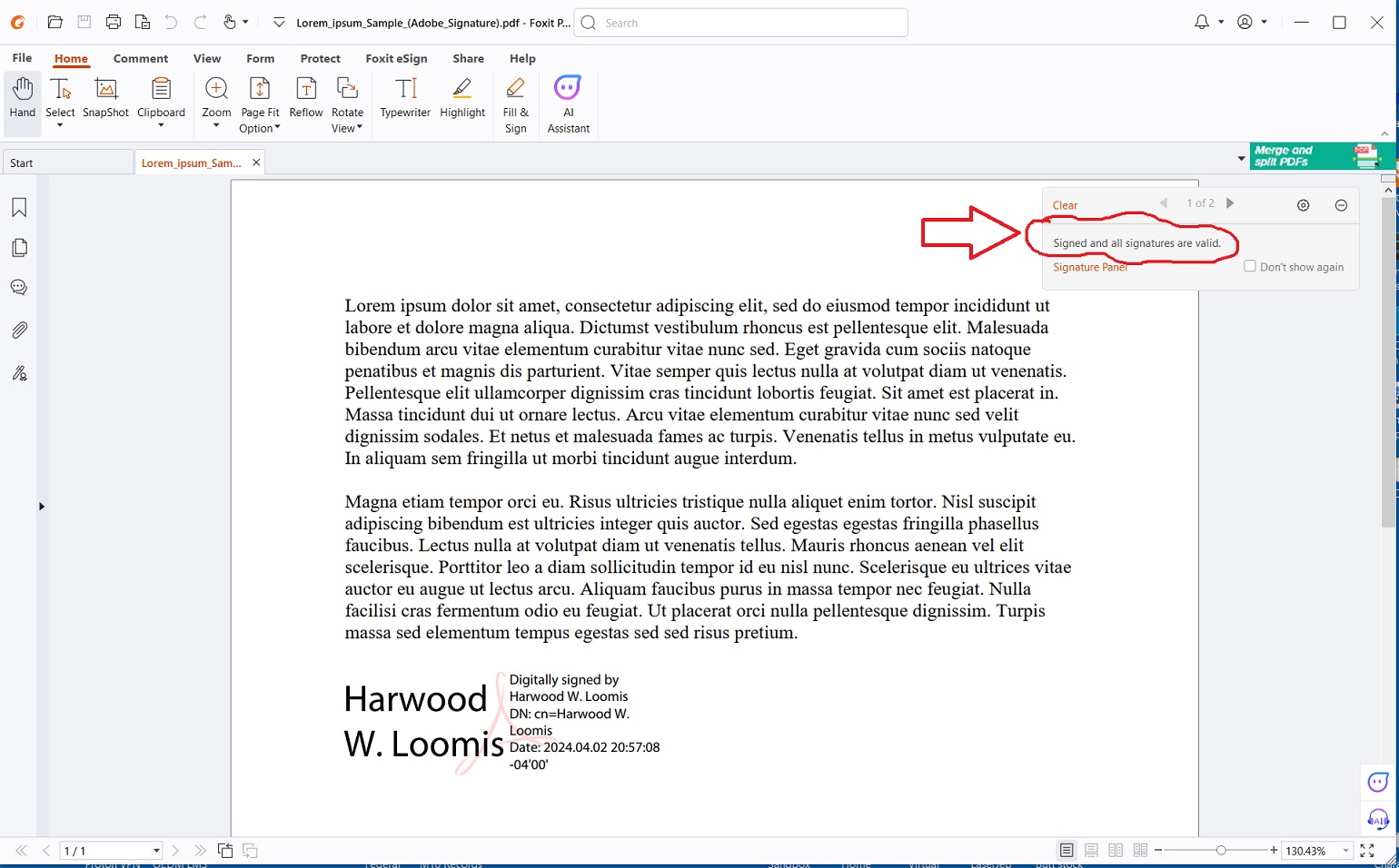Open the Protect ribbon tab
Image resolution: width=1399 pixels, height=868 pixels.
(320, 58)
